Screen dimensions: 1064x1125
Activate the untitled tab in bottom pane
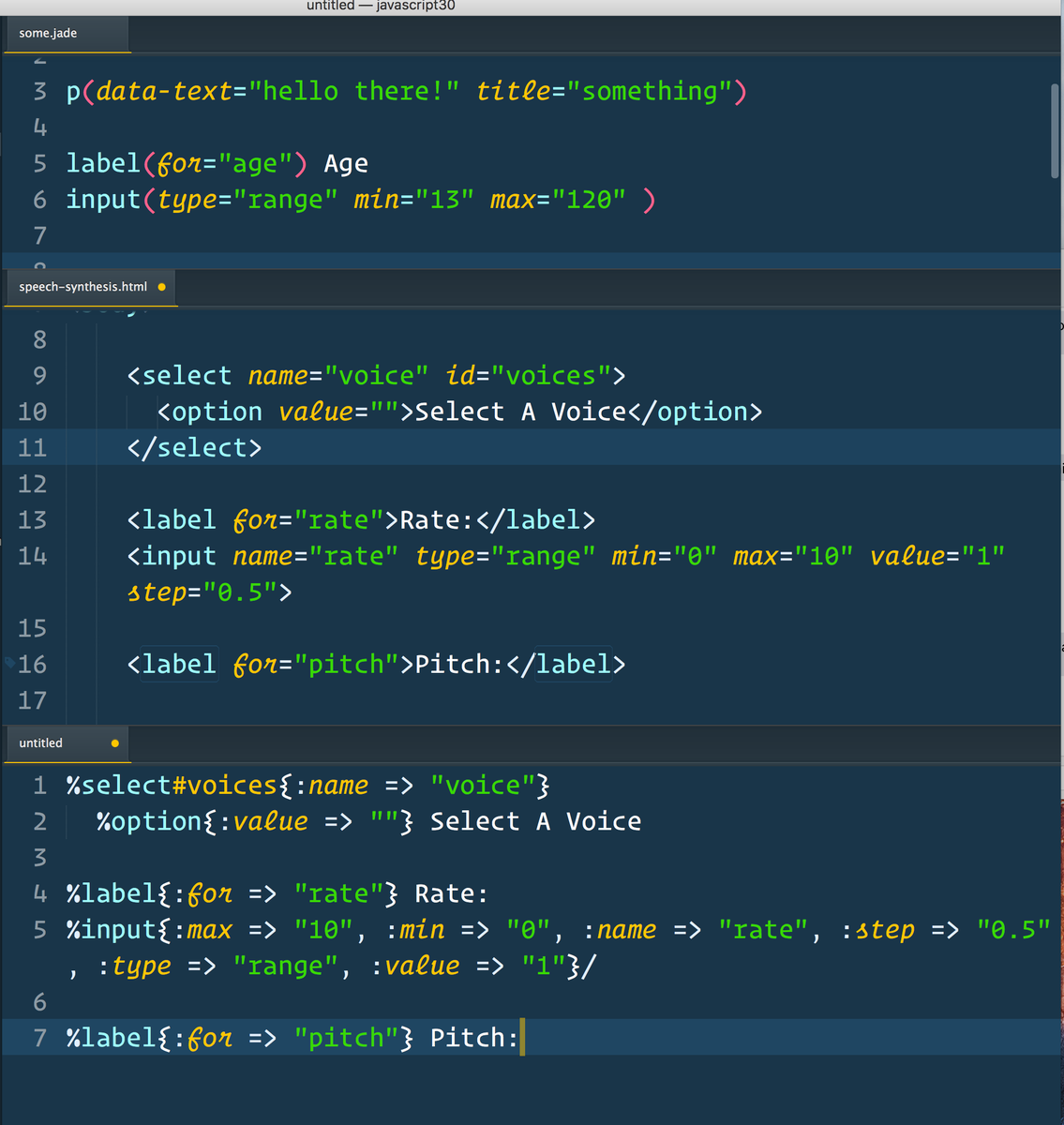[41, 743]
